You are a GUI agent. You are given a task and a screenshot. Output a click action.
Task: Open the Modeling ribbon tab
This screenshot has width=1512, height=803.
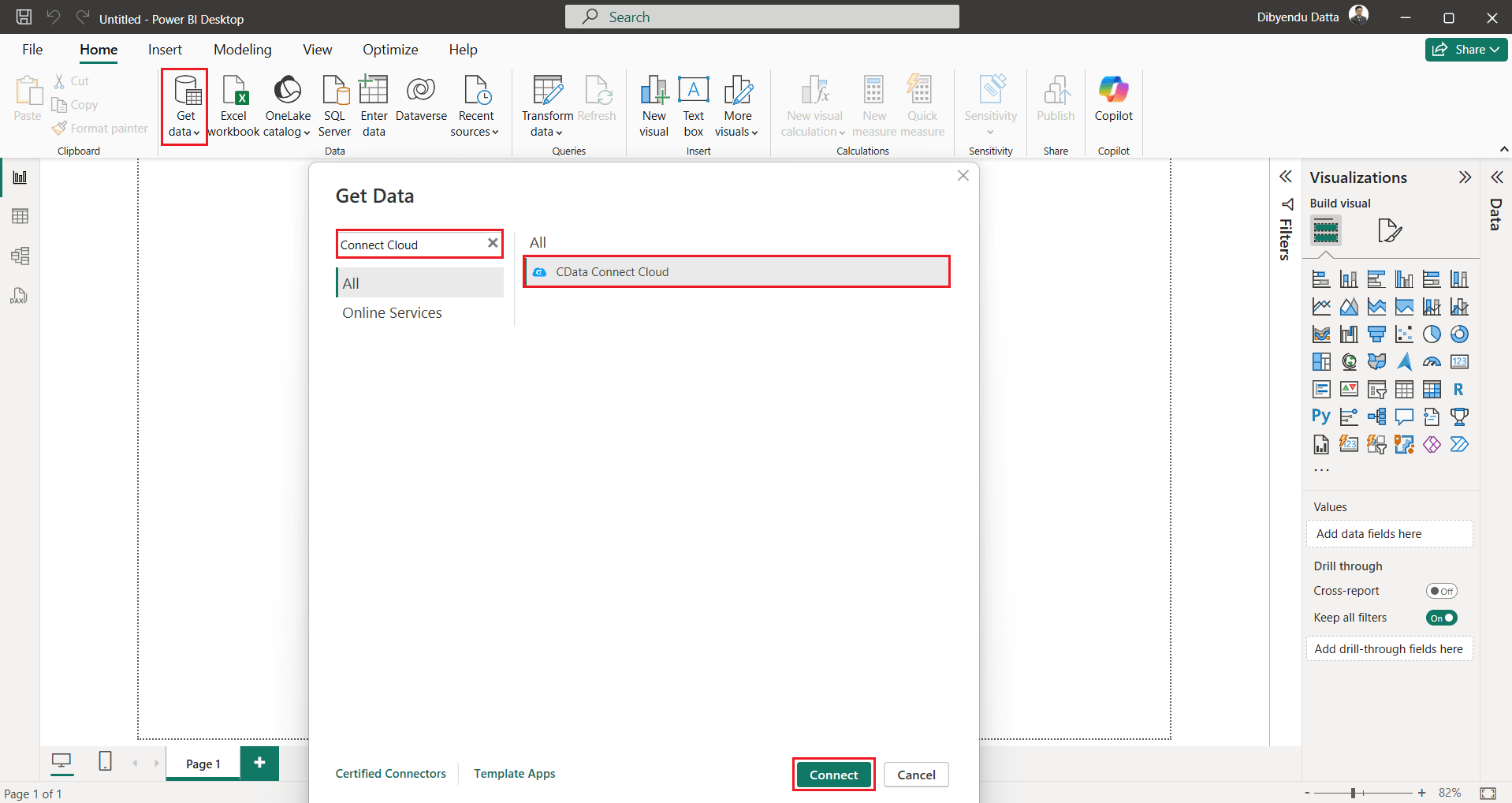click(x=242, y=50)
